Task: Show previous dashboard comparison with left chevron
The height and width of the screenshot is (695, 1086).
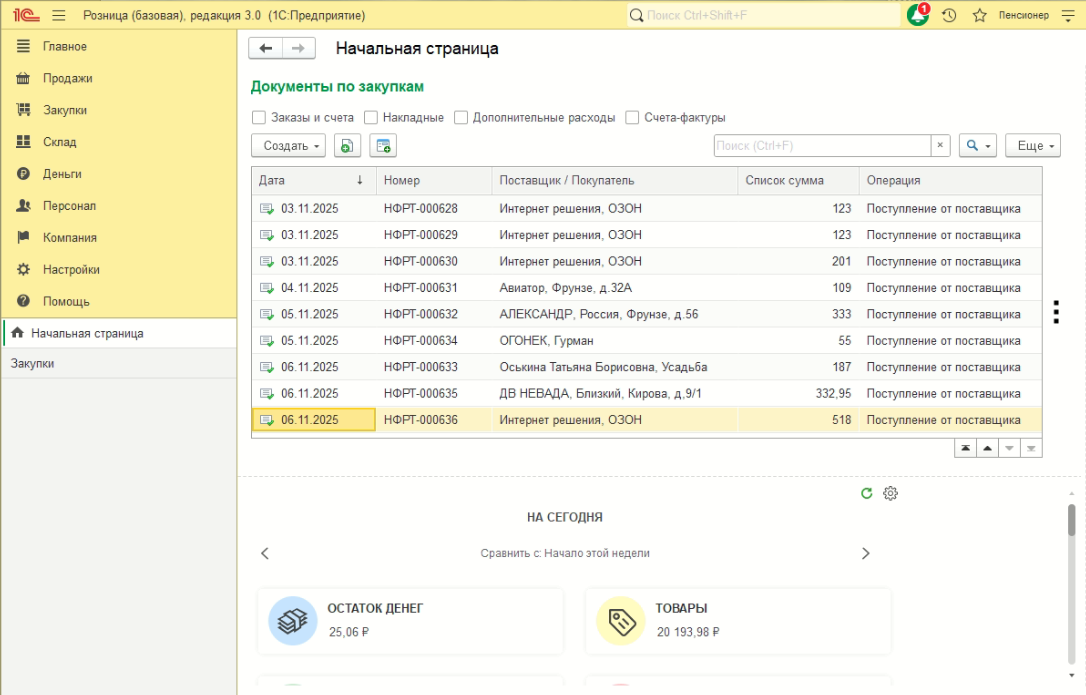Action: (x=265, y=553)
